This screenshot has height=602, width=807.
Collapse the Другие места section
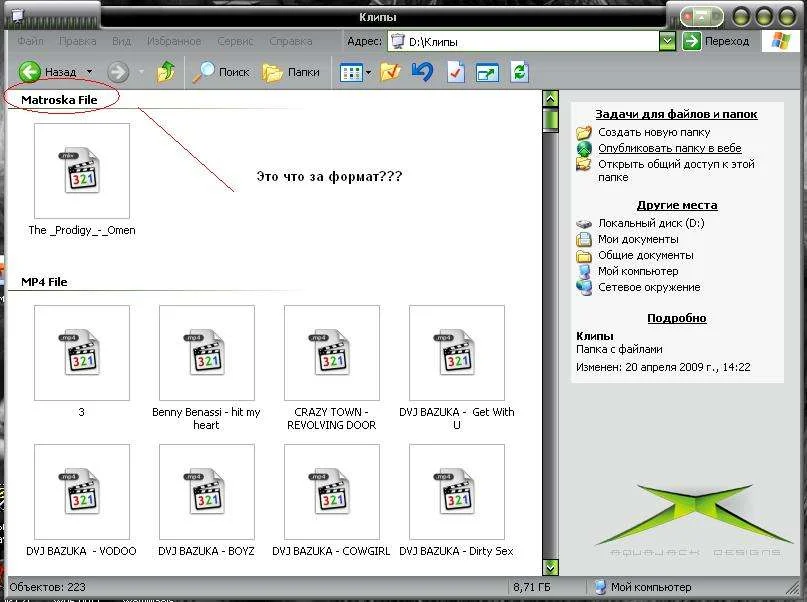(677, 205)
